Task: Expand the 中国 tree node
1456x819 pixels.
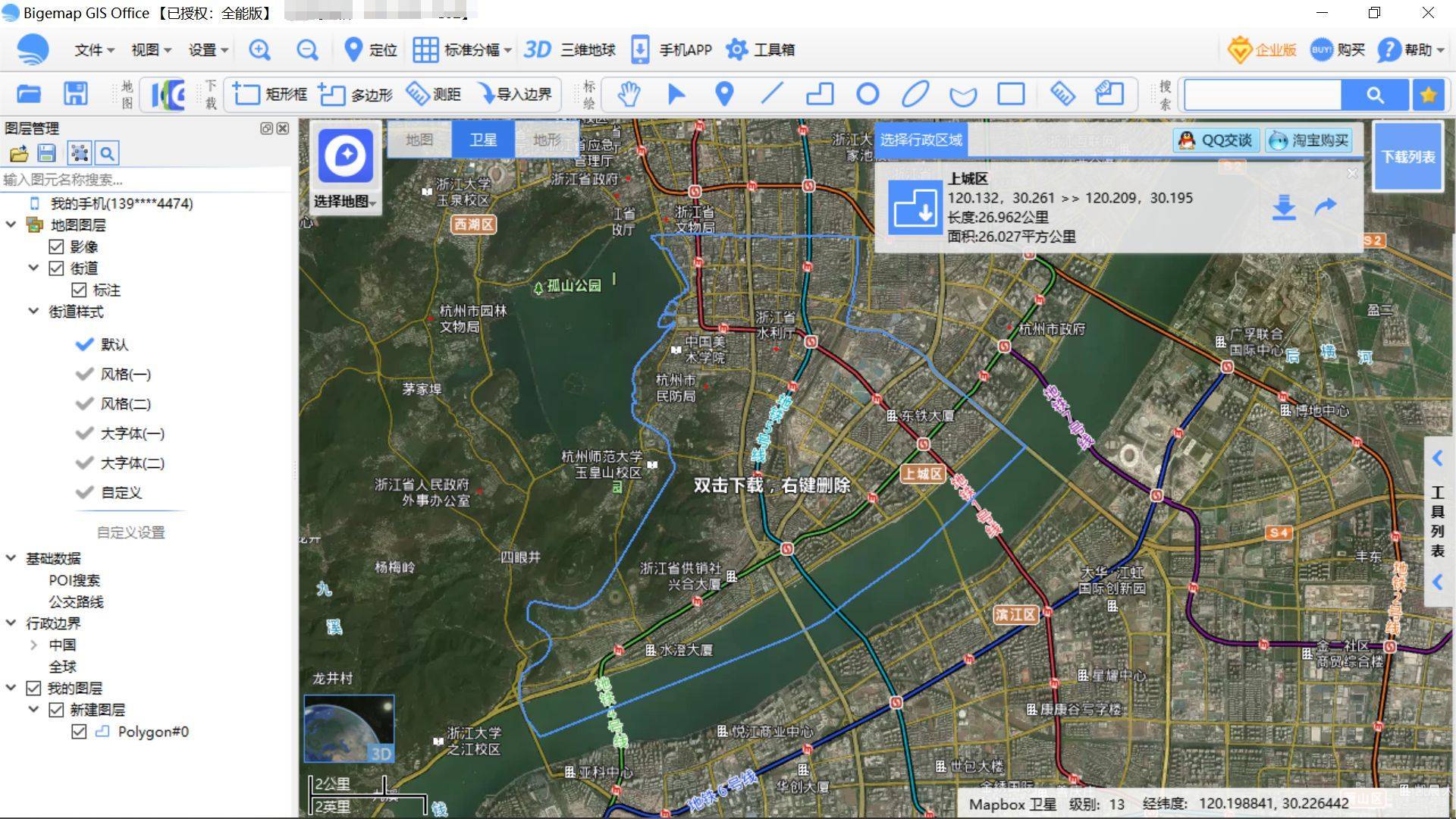Action: coord(33,645)
